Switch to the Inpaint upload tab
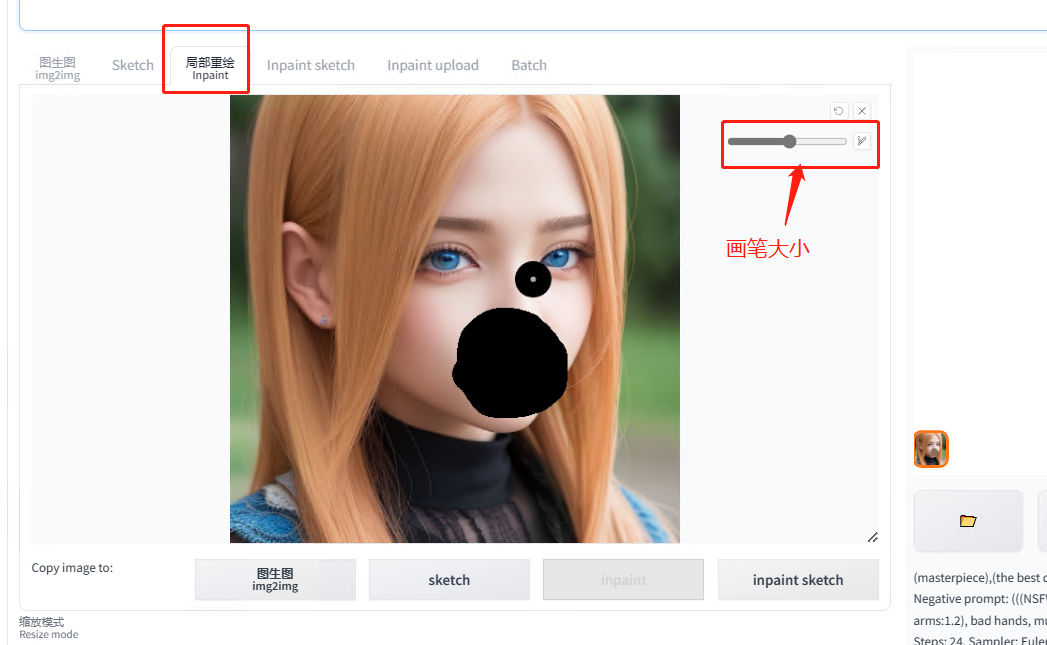The image size is (1047, 645). (x=432, y=65)
